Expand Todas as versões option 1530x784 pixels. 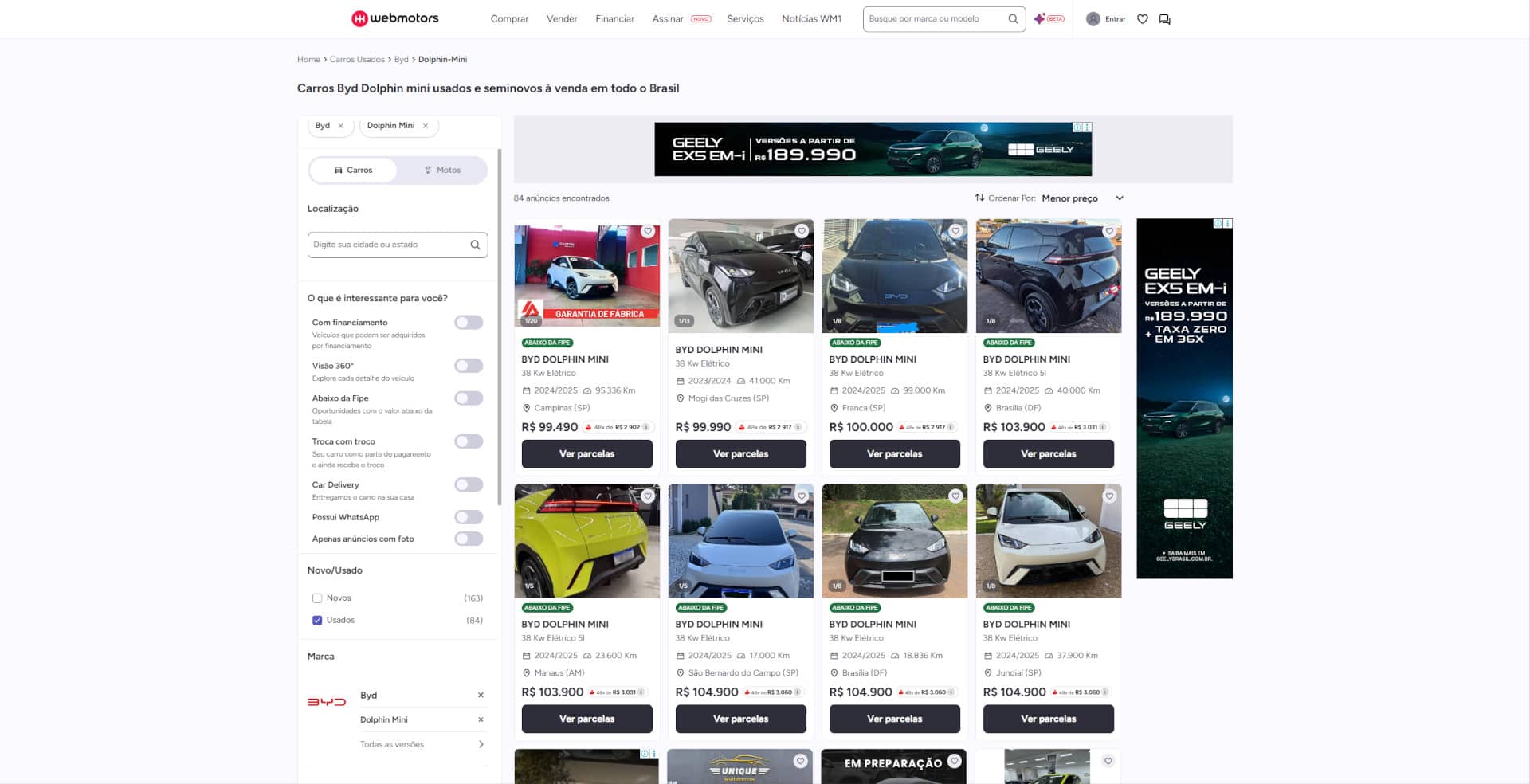pos(422,745)
